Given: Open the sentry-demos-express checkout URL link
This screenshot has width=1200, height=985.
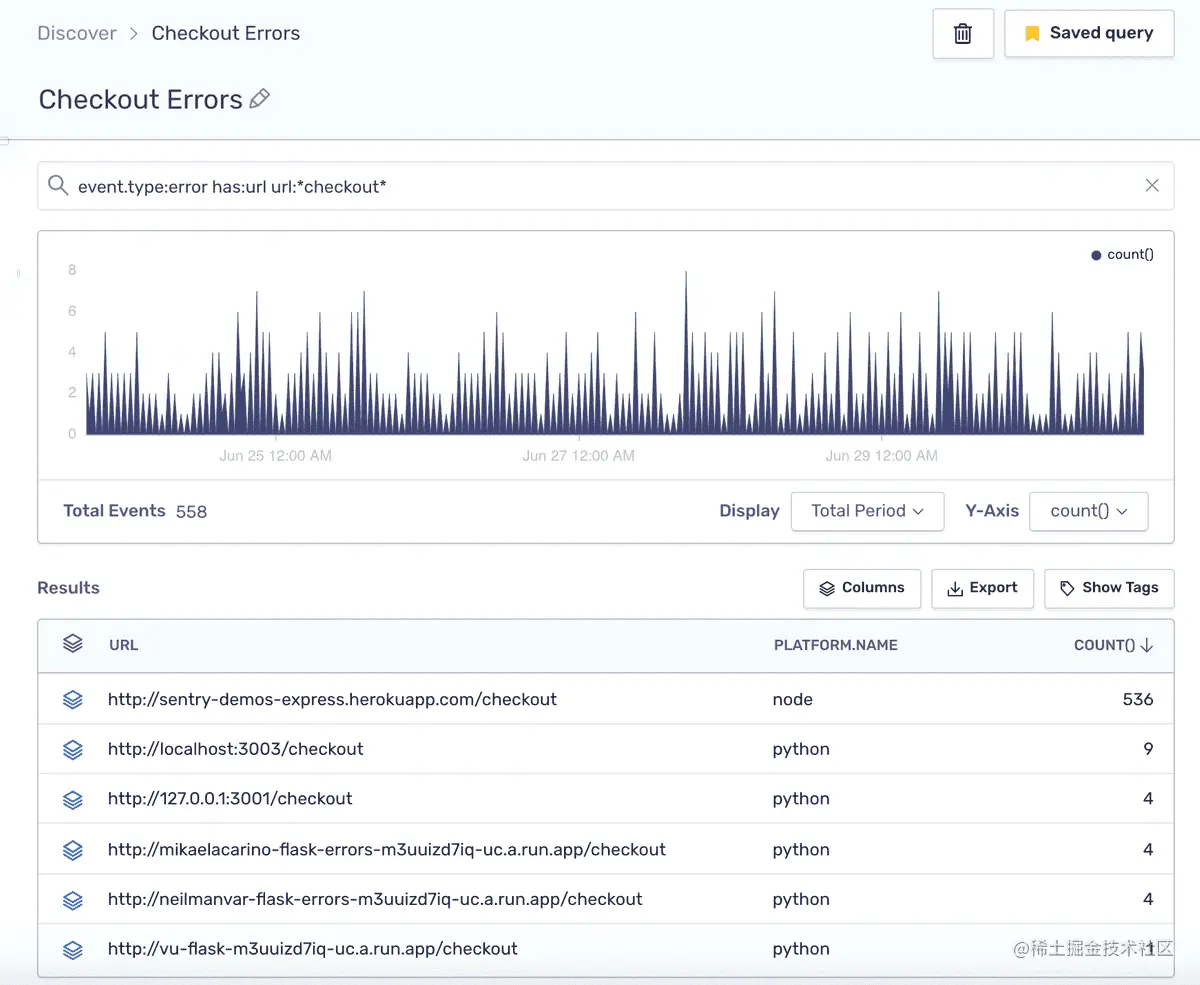Looking at the screenshot, I should pyautogui.click(x=332, y=700).
